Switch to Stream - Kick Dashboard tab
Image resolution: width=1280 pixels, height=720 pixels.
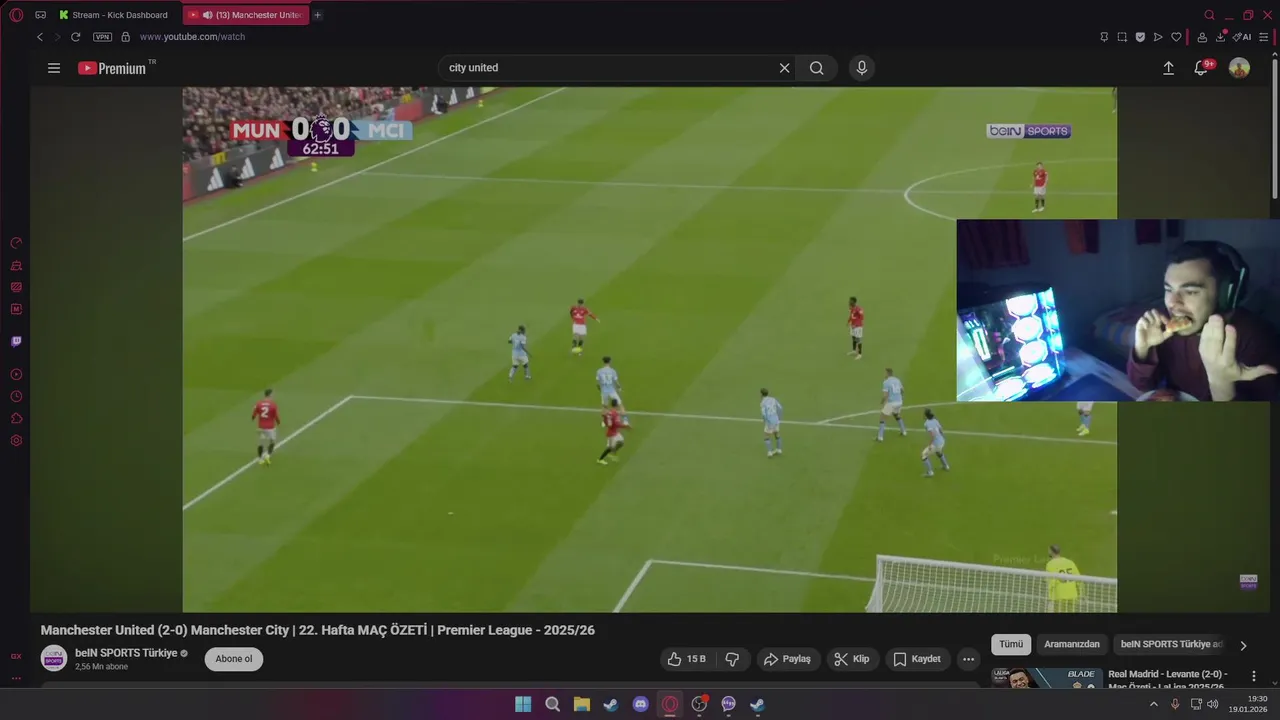113,15
